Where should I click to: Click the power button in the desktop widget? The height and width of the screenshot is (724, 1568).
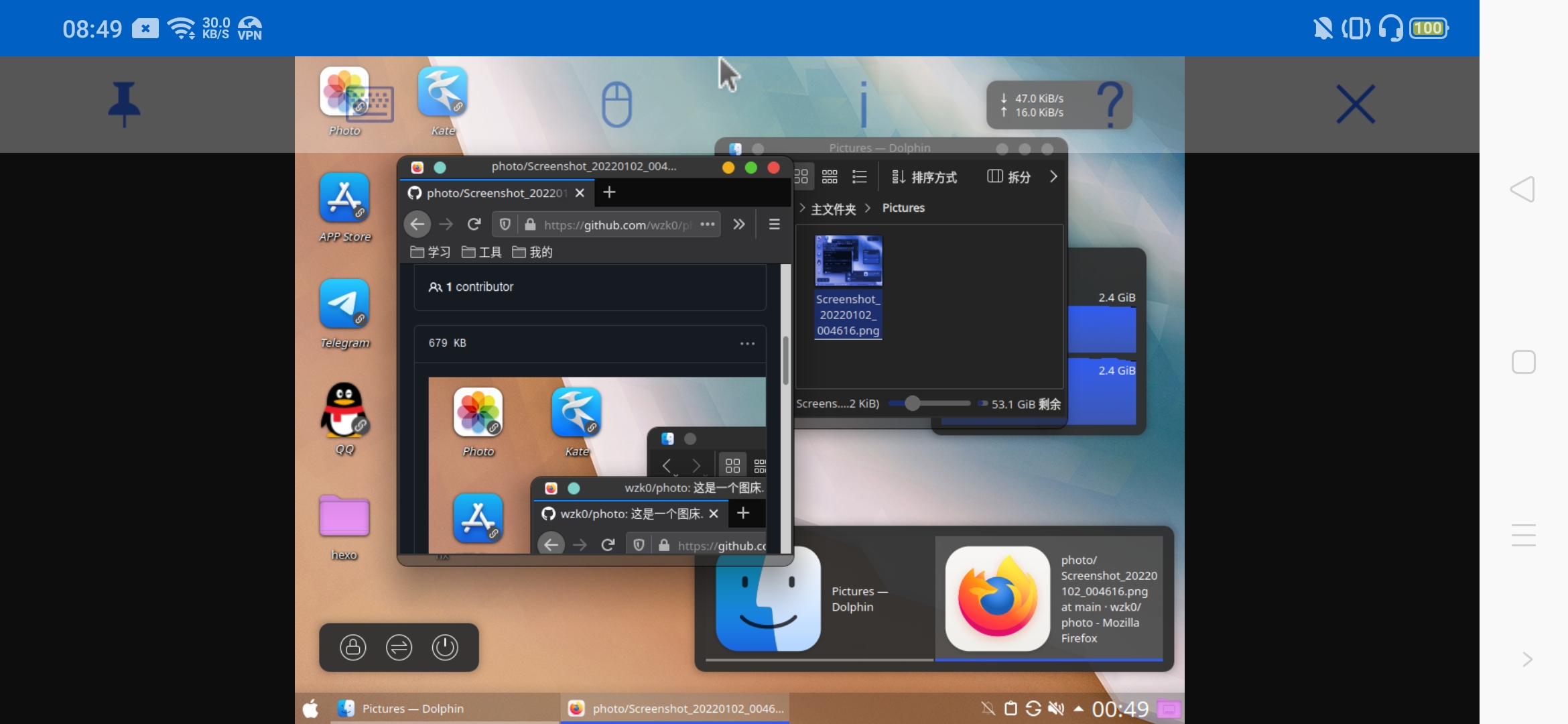click(445, 648)
